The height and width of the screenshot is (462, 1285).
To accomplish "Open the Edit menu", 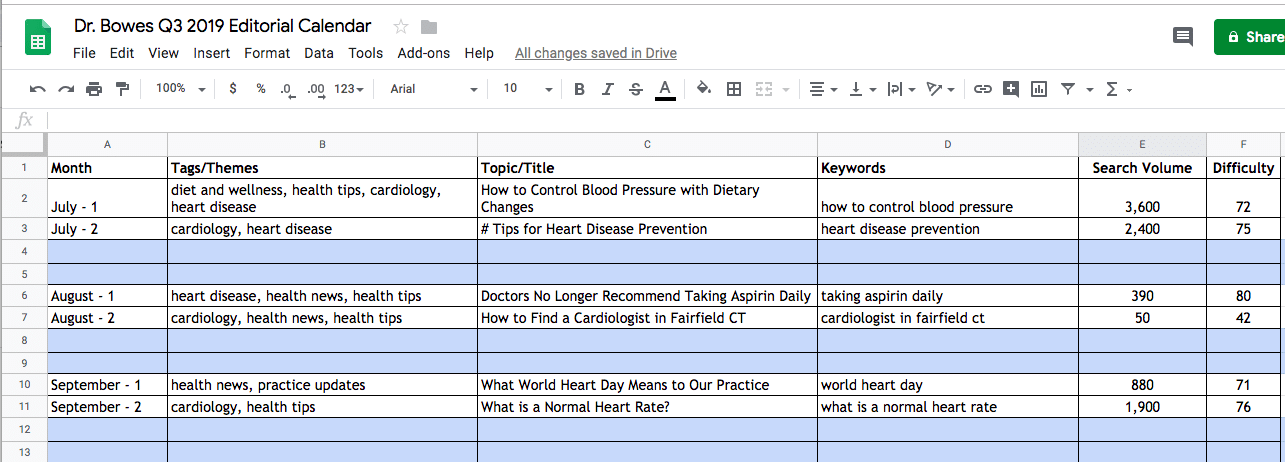I will tap(122, 53).
